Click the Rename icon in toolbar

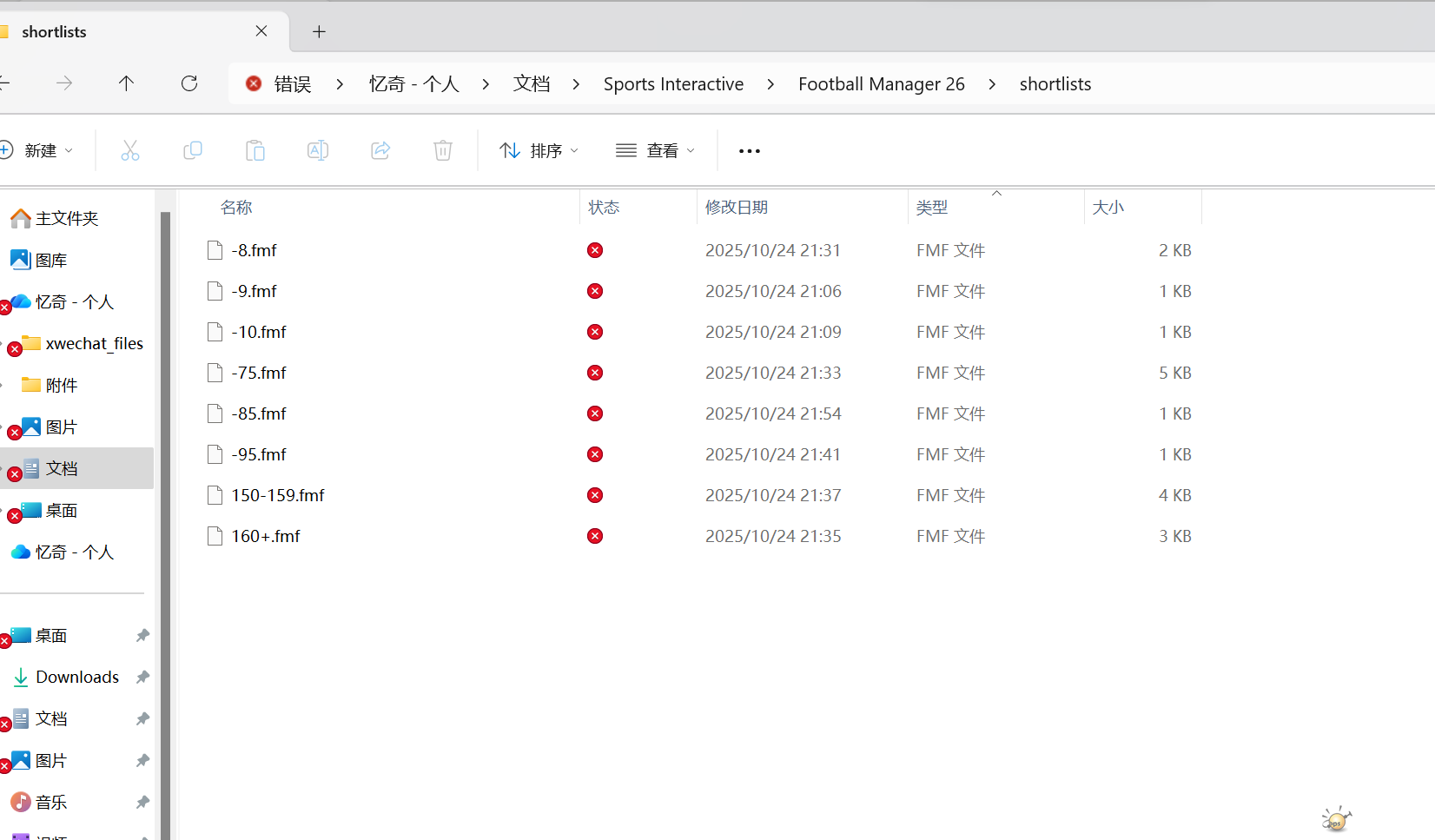(318, 151)
